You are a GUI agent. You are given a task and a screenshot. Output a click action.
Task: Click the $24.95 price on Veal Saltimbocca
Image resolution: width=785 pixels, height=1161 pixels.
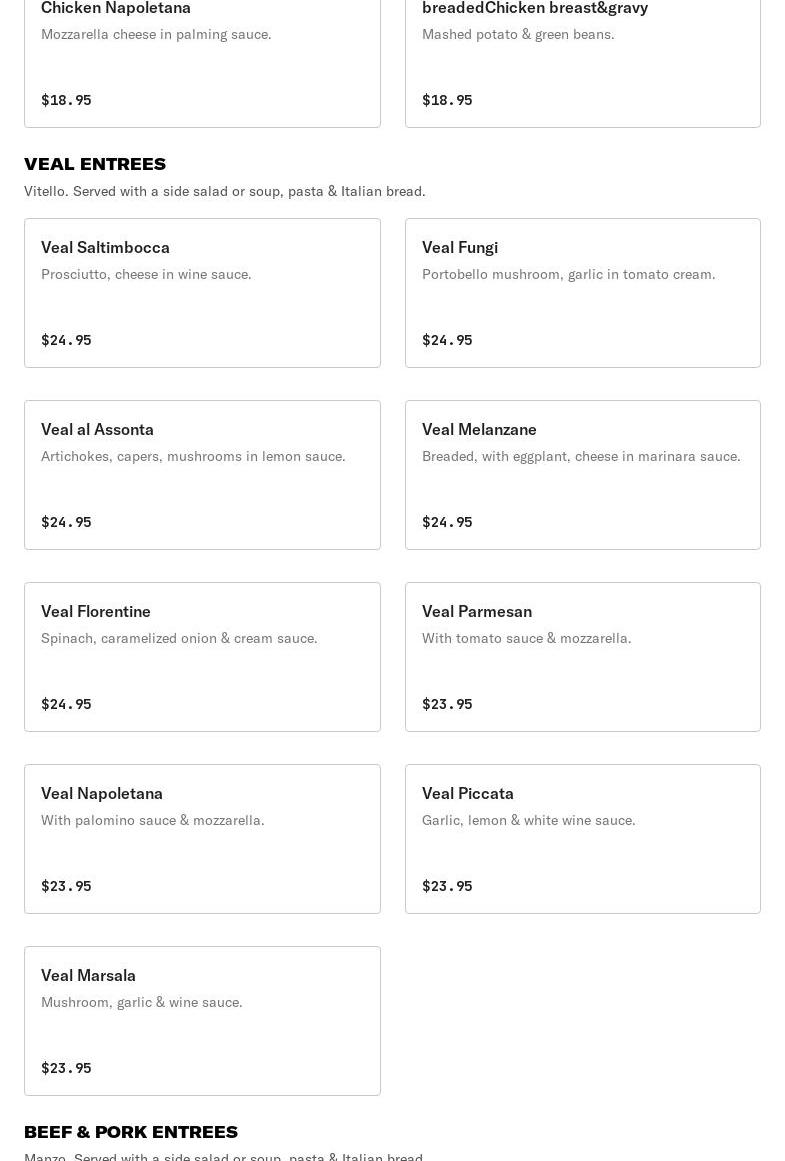click(x=66, y=340)
